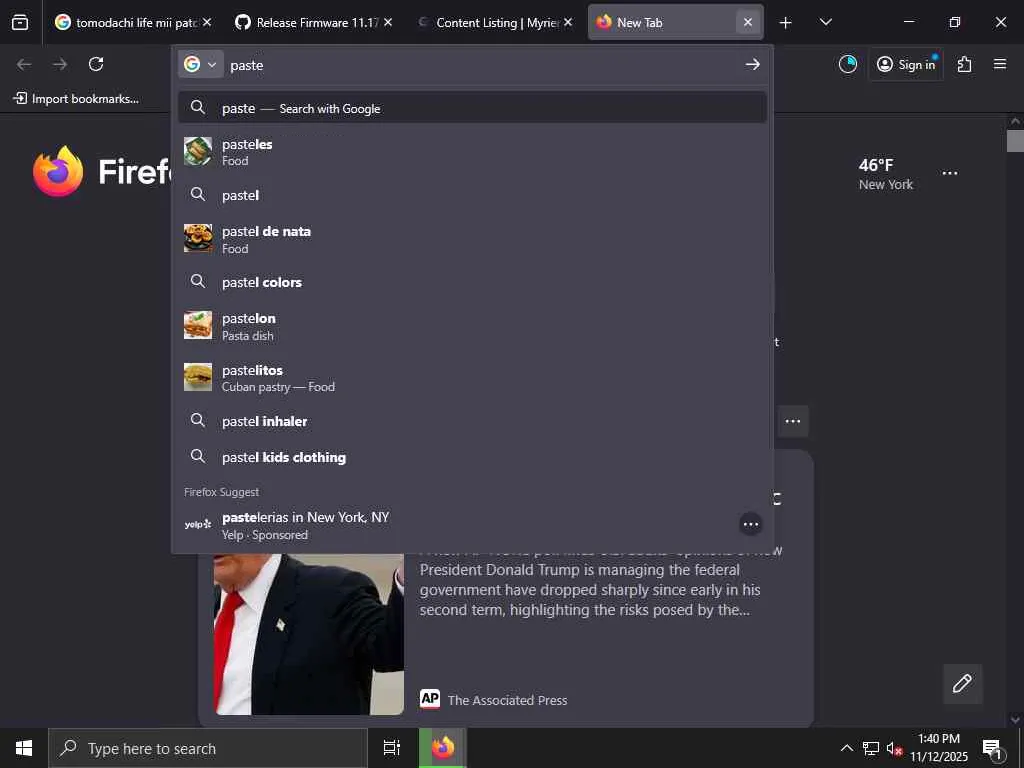Viewport: 1024px width, 768px height.
Task: Click the network icon in system tray
Action: tap(870, 748)
